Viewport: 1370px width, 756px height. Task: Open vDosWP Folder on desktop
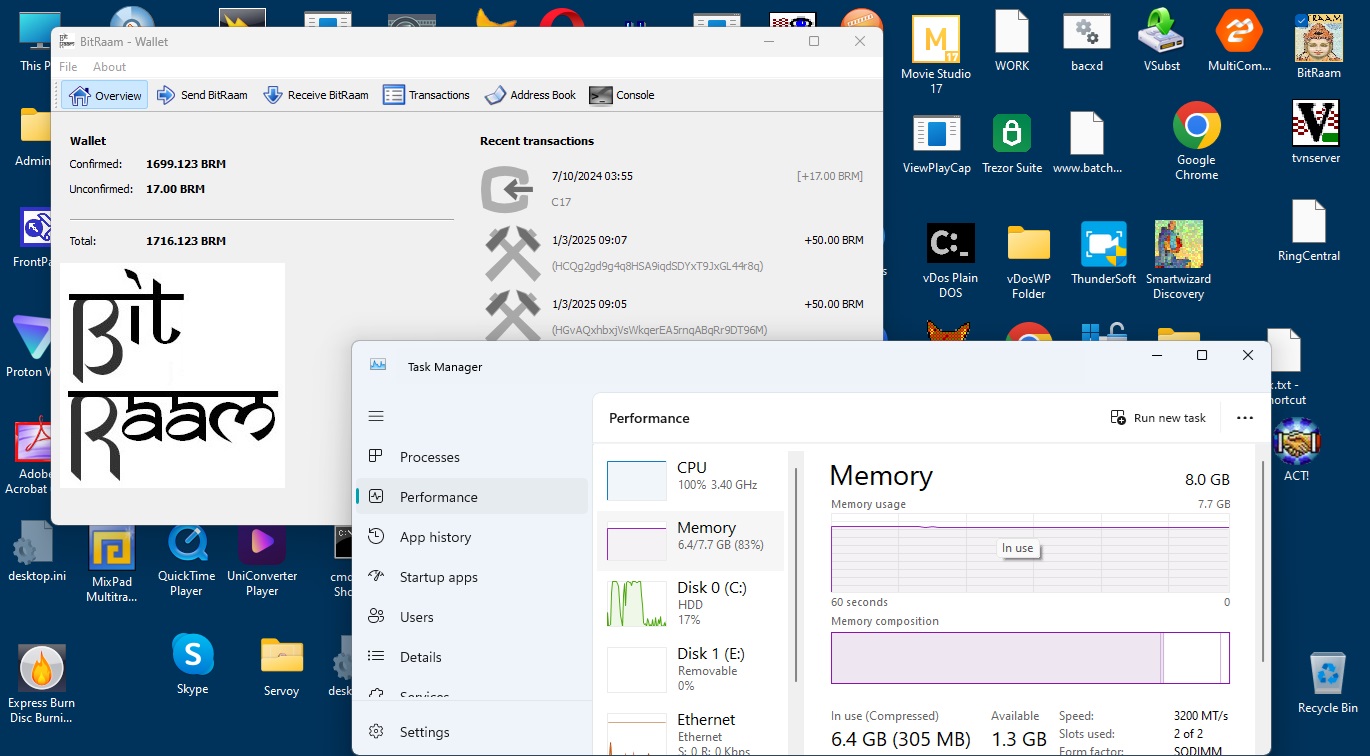pyautogui.click(x=1028, y=261)
